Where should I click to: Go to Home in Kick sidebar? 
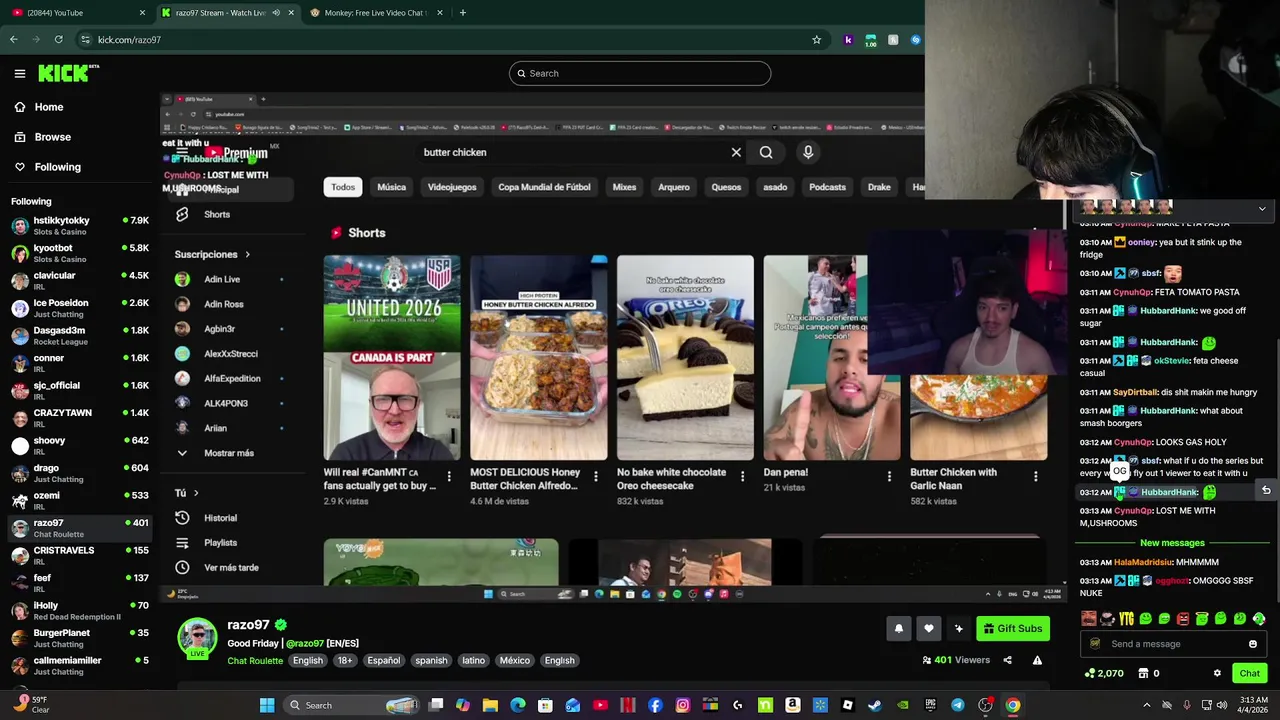click(x=48, y=107)
